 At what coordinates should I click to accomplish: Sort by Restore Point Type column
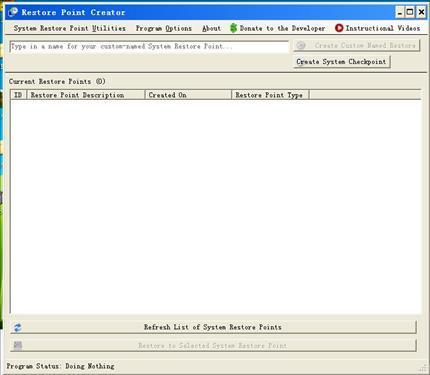point(270,95)
